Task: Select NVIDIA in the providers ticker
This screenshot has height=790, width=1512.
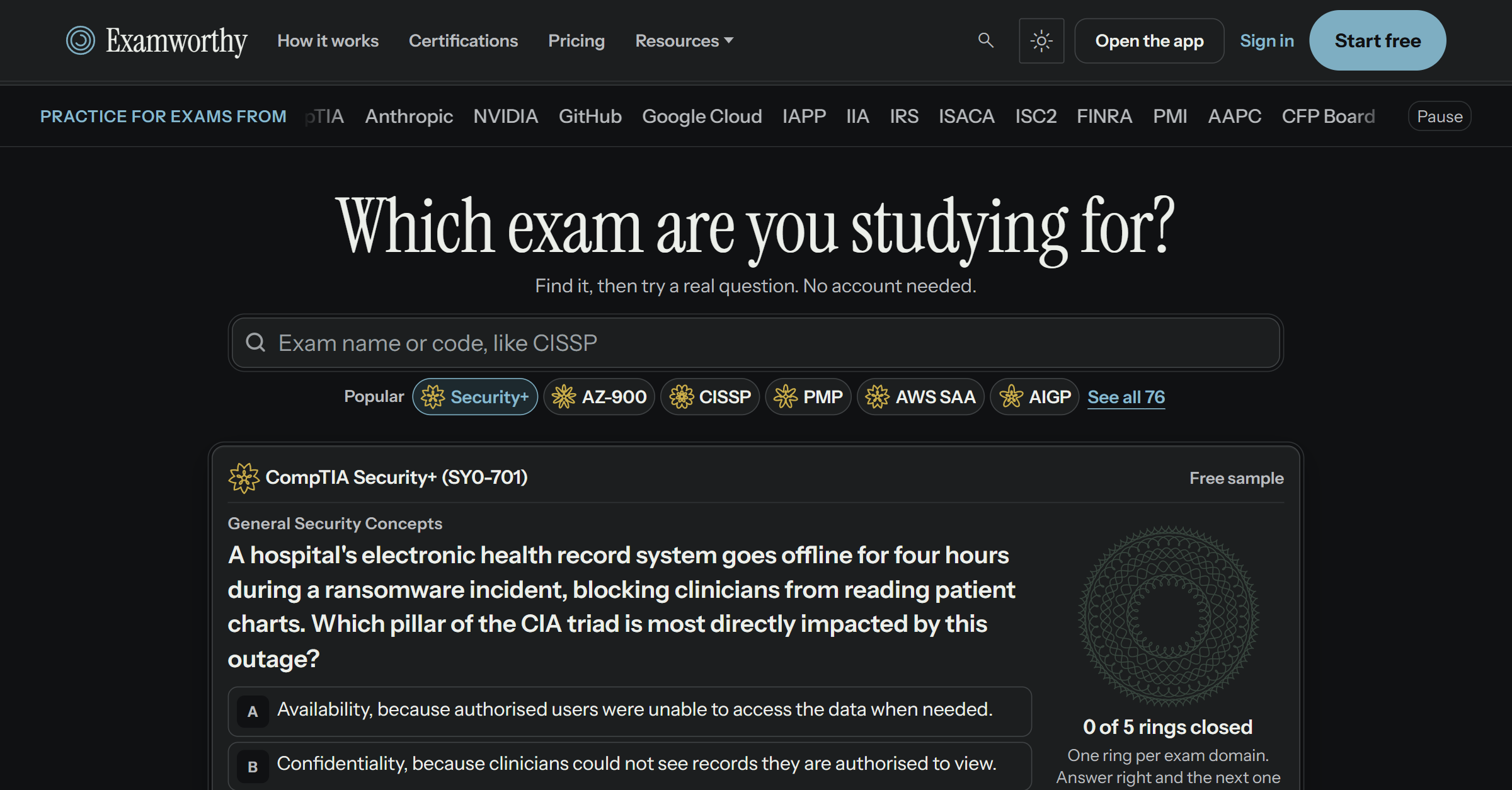Action: 506,116
